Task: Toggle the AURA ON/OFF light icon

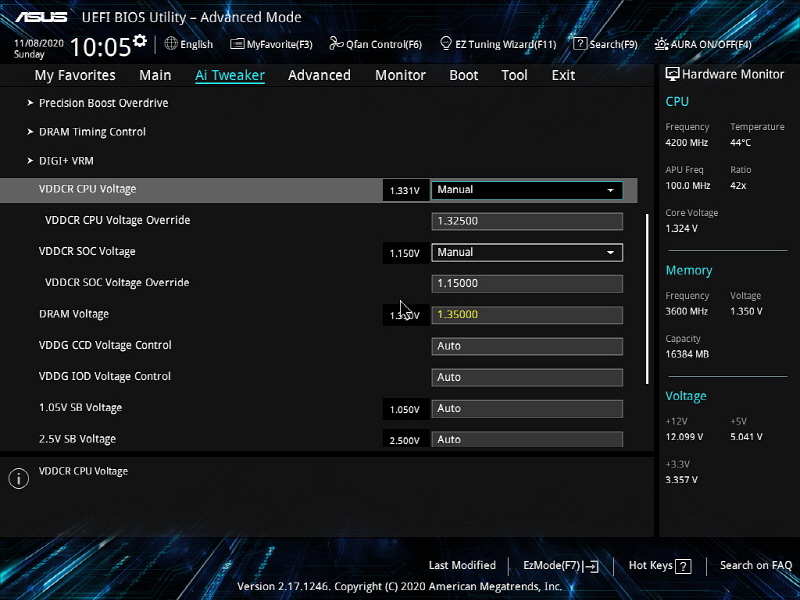Action: coord(661,44)
